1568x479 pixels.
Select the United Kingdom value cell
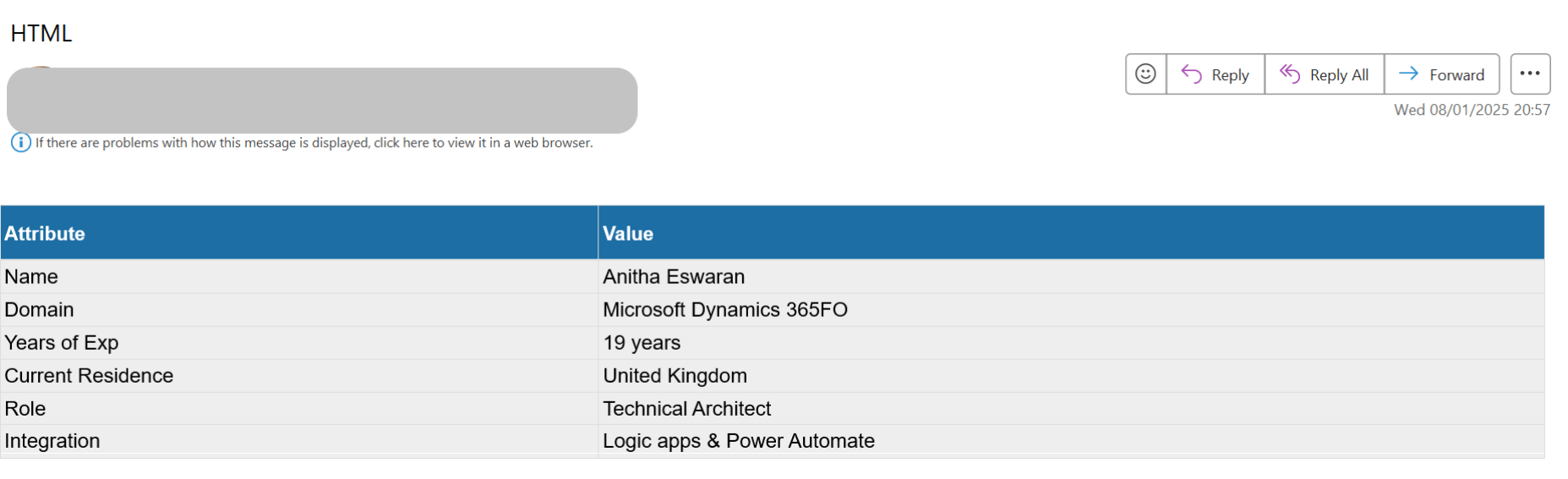click(x=675, y=376)
